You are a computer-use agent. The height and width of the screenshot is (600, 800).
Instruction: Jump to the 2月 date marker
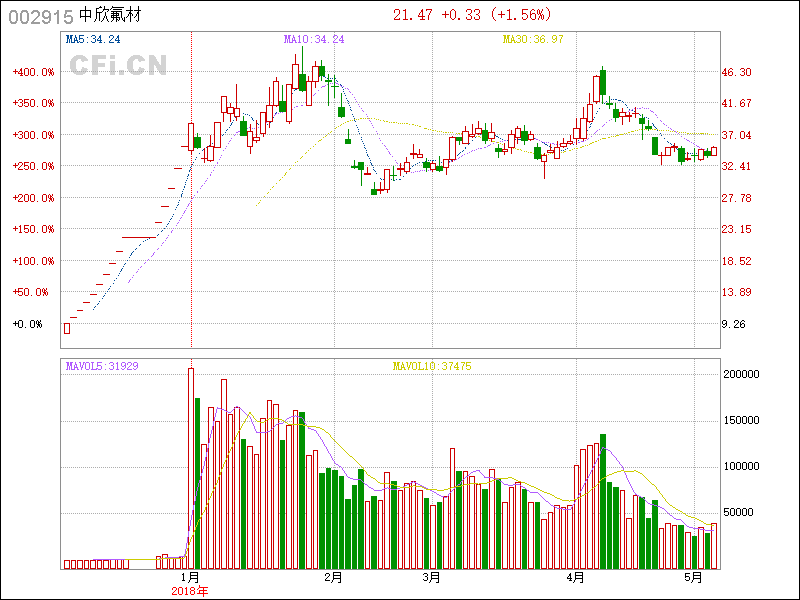point(334,578)
